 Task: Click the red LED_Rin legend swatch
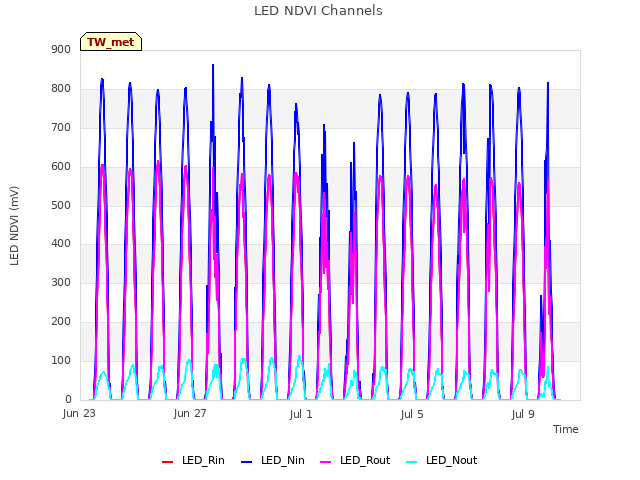(167, 462)
